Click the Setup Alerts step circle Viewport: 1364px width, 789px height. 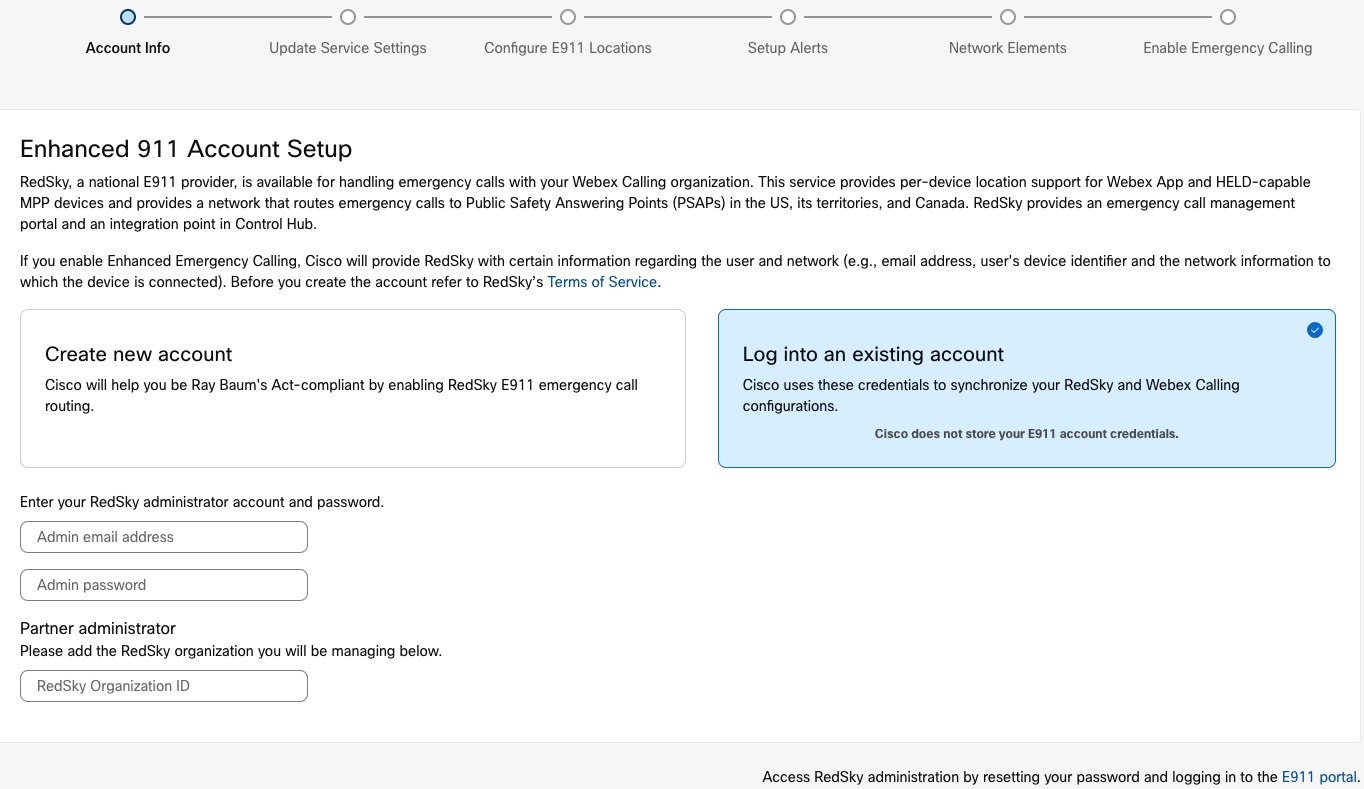coord(788,17)
